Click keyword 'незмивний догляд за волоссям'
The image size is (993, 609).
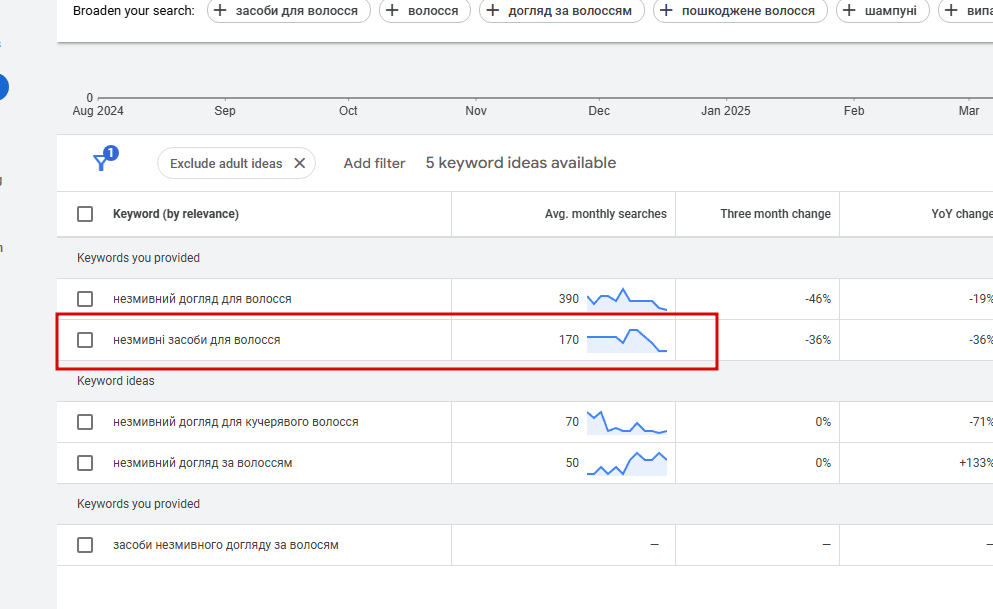point(203,463)
